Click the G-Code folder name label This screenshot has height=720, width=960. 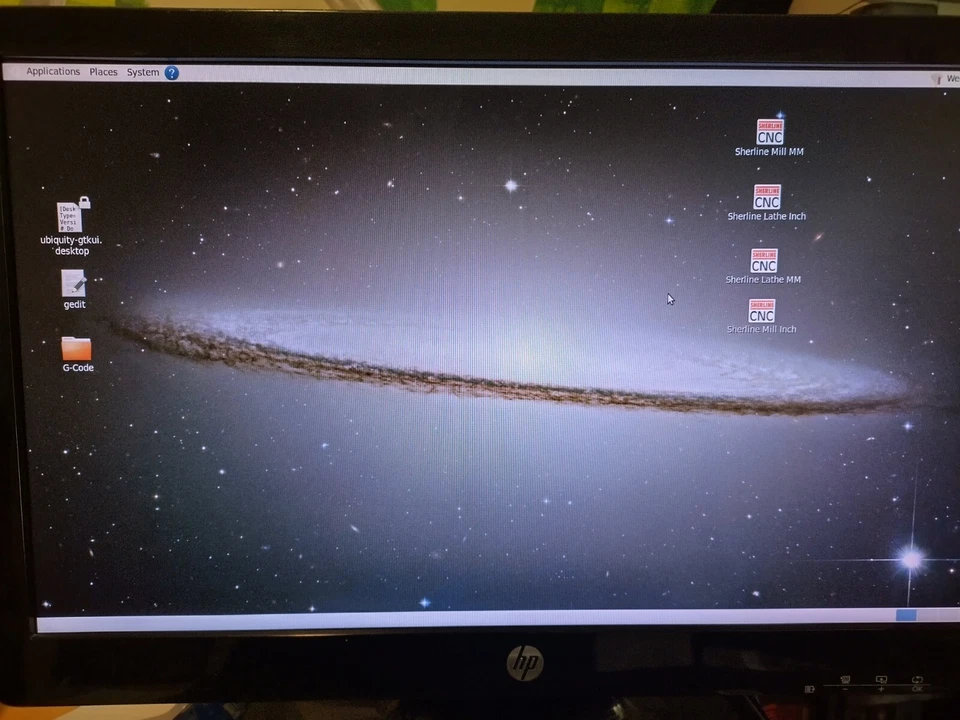(77, 367)
